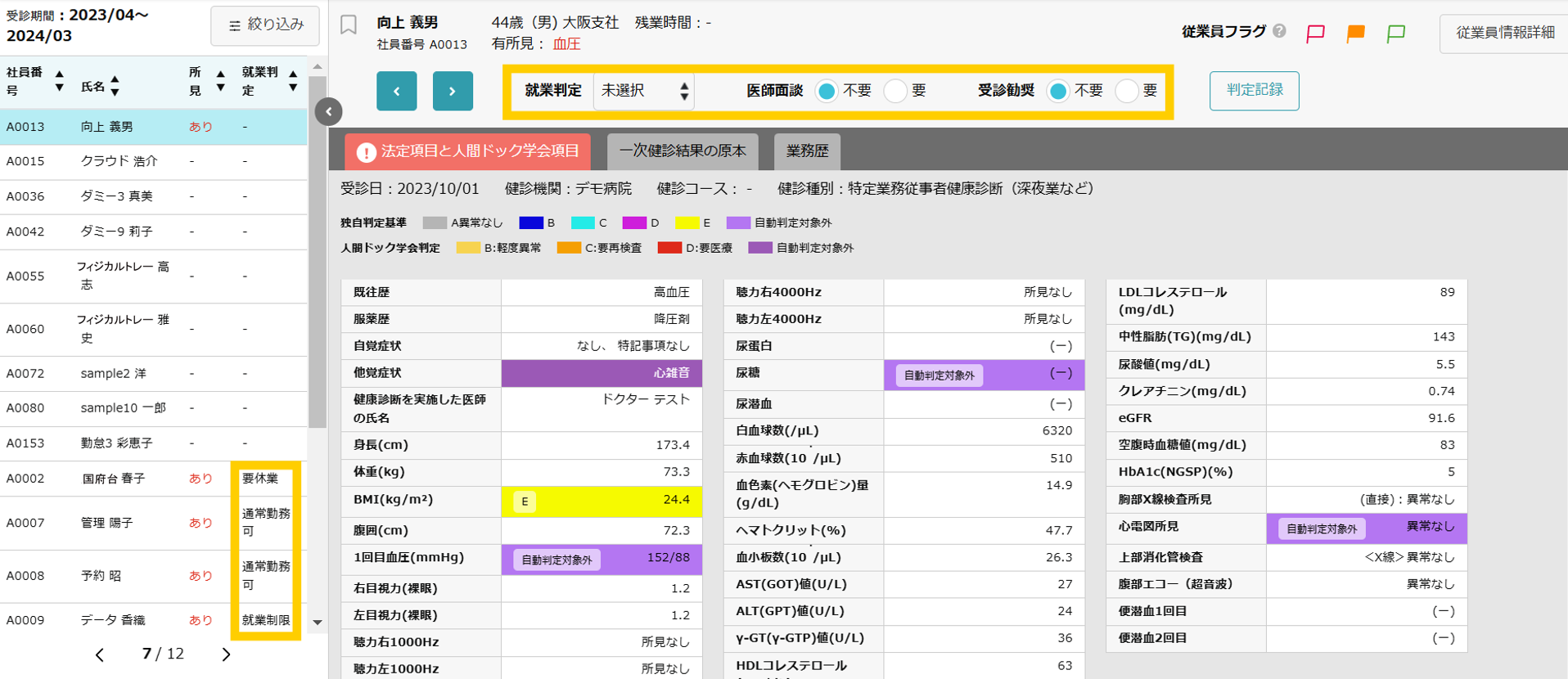Open the 就業判定 dropdown showing 未選択

(644, 91)
